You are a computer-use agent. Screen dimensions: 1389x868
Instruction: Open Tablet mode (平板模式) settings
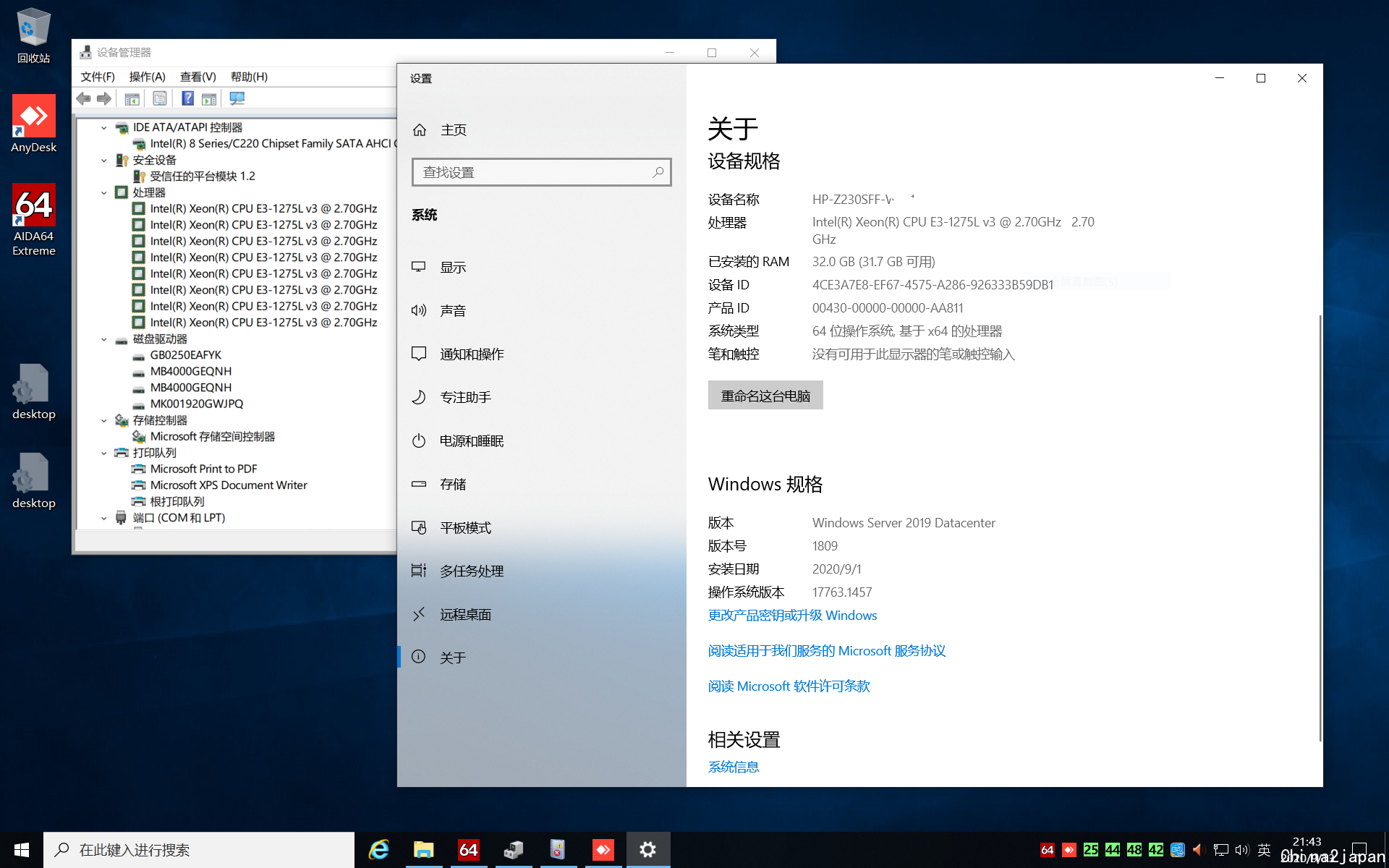(541, 528)
